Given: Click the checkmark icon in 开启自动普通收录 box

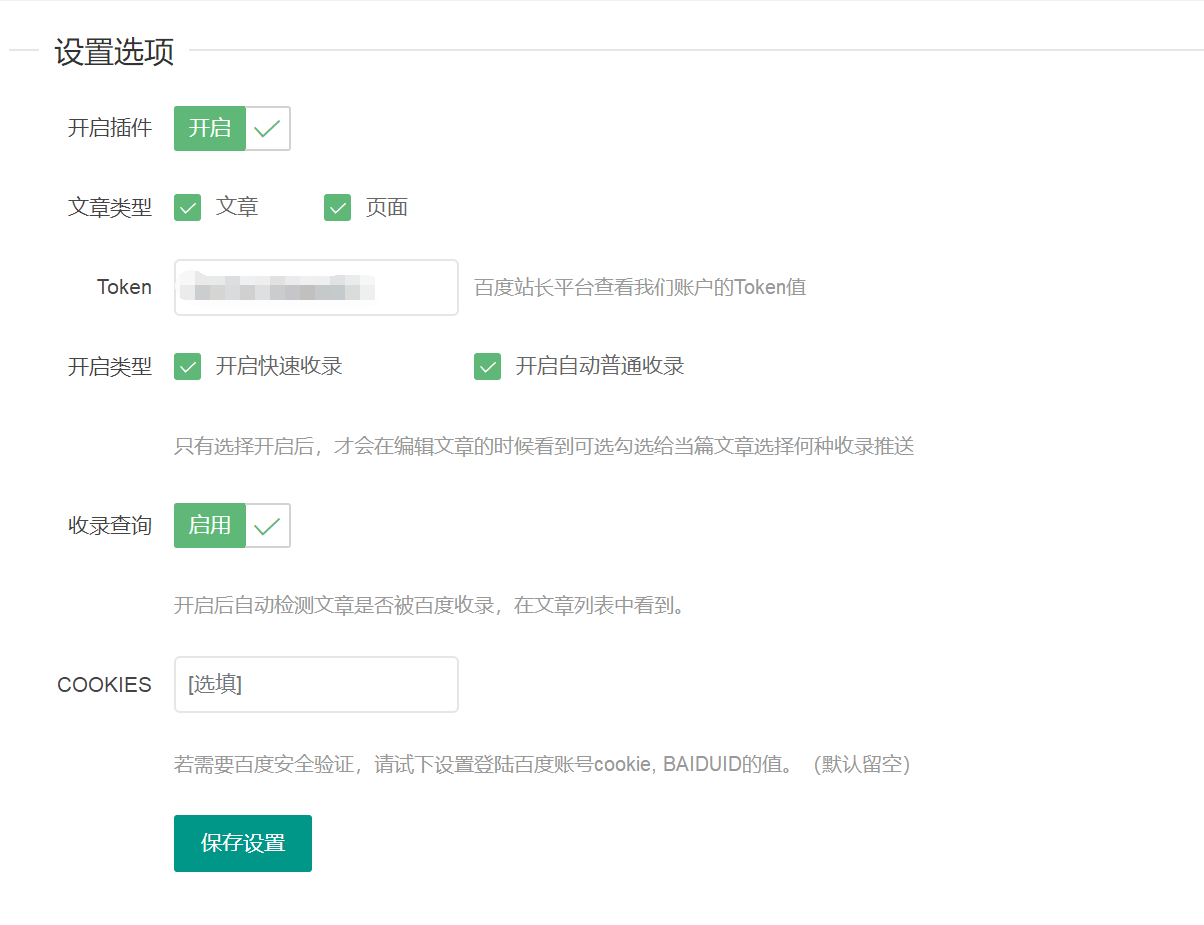Looking at the screenshot, I should (487, 366).
